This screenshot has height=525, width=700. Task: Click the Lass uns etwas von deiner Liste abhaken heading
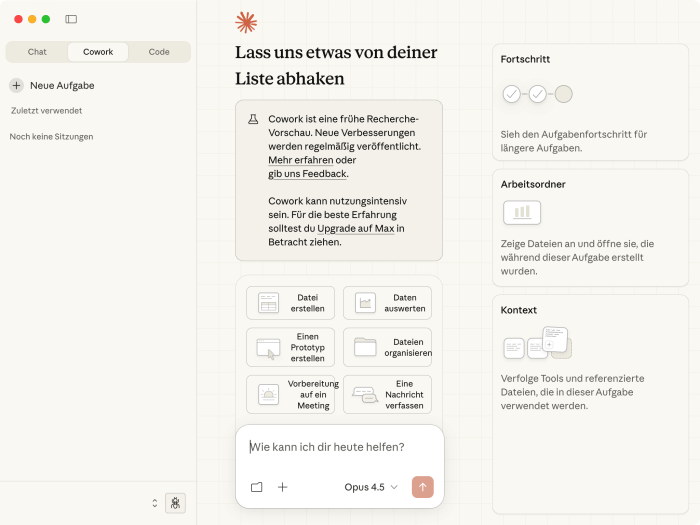pyautogui.click(x=336, y=65)
